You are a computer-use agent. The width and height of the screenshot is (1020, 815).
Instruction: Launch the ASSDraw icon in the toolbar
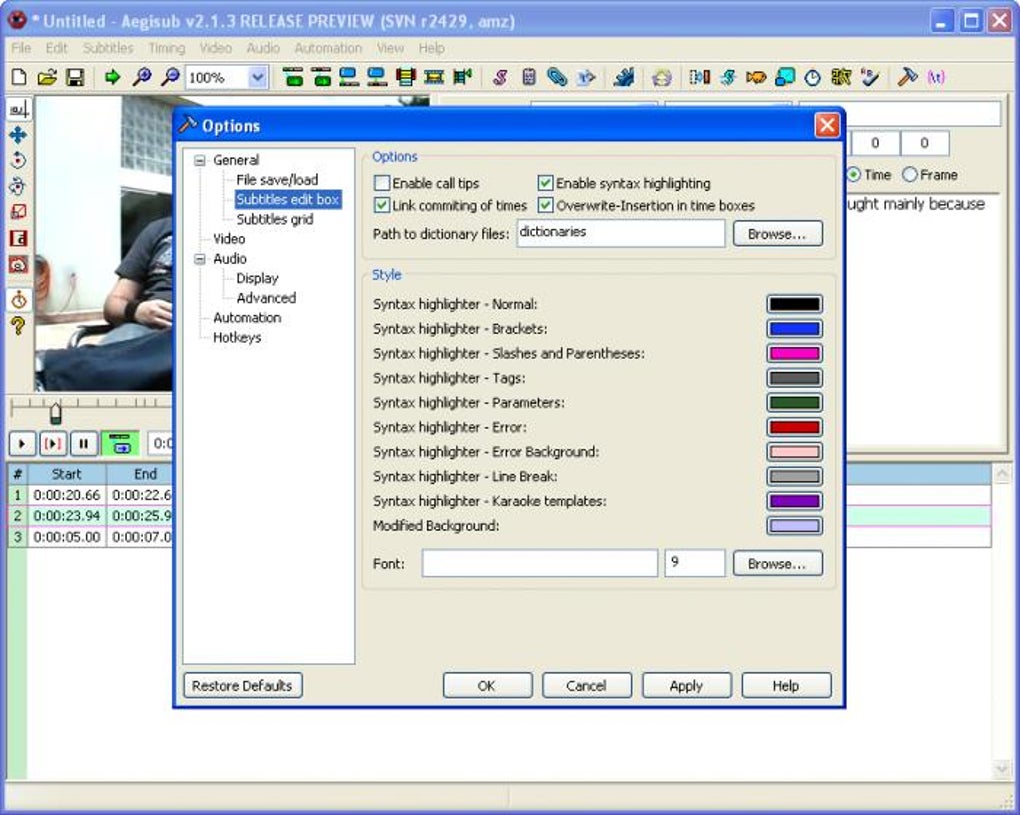point(662,77)
